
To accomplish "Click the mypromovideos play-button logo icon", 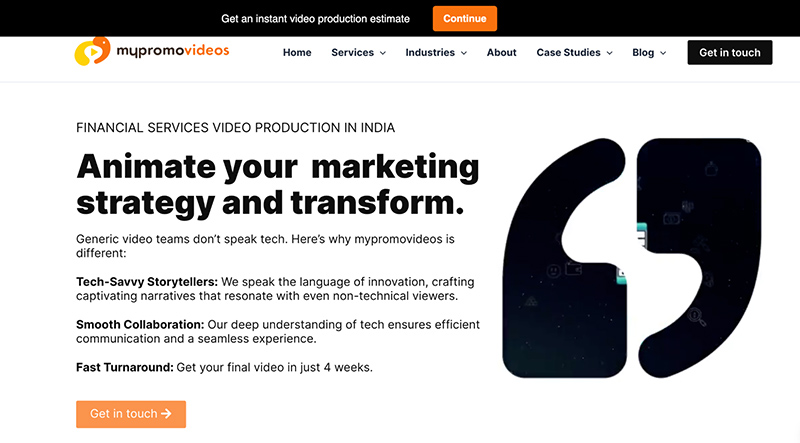I will (92, 51).
